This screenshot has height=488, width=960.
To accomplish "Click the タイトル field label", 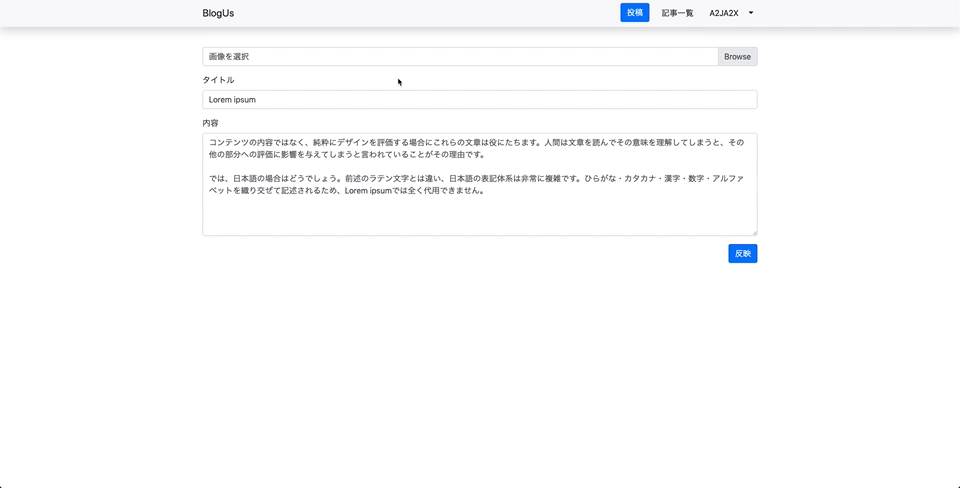I will point(219,80).
